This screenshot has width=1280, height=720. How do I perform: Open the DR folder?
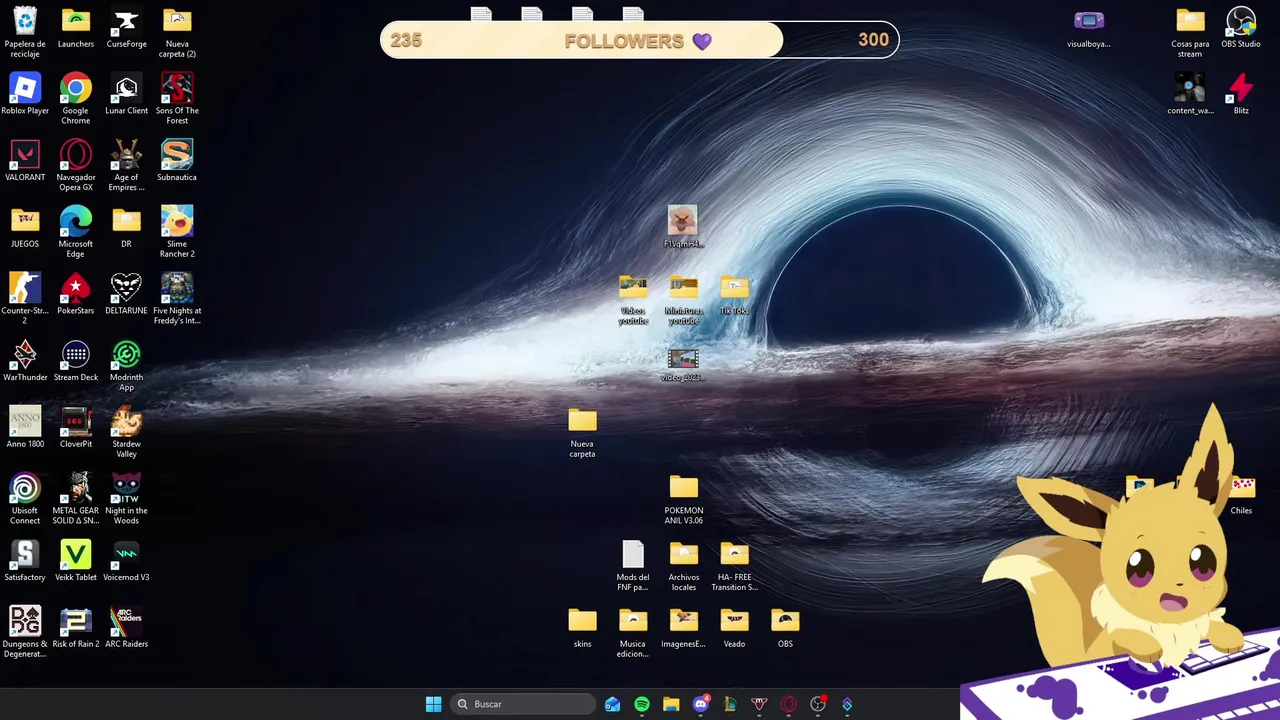pos(126,221)
